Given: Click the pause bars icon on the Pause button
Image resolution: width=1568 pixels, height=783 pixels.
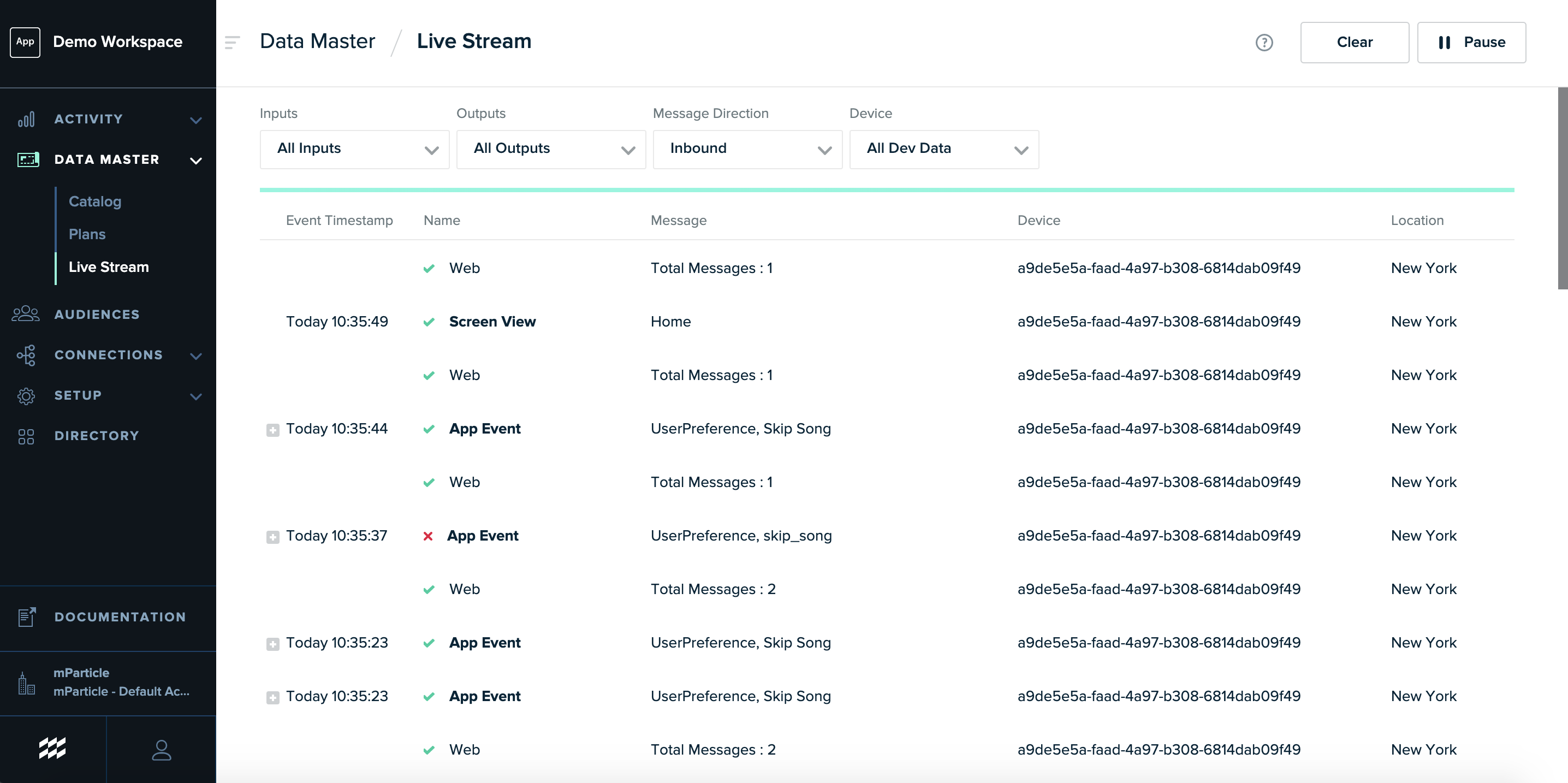Looking at the screenshot, I should 1445,42.
